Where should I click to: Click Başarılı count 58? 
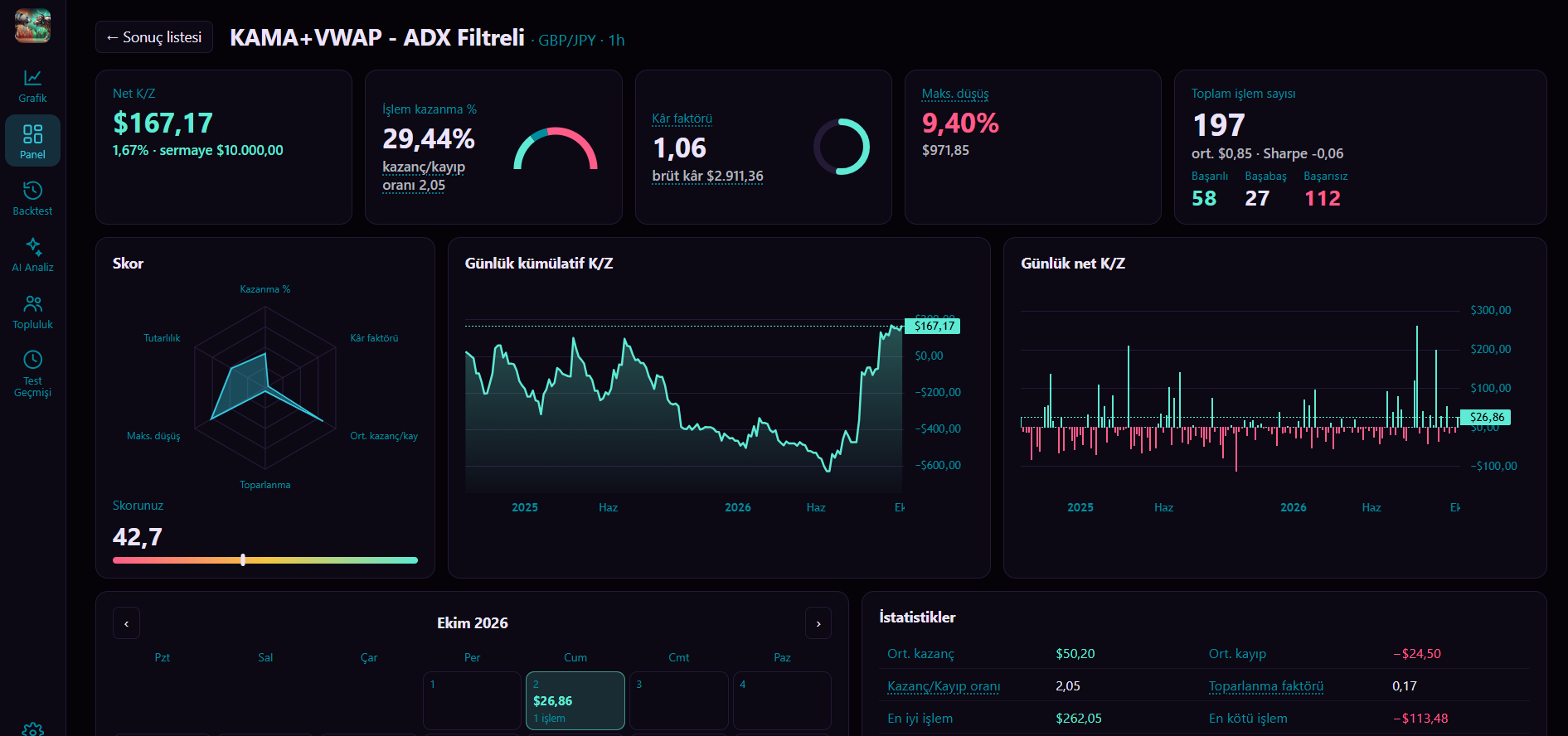click(x=1204, y=198)
